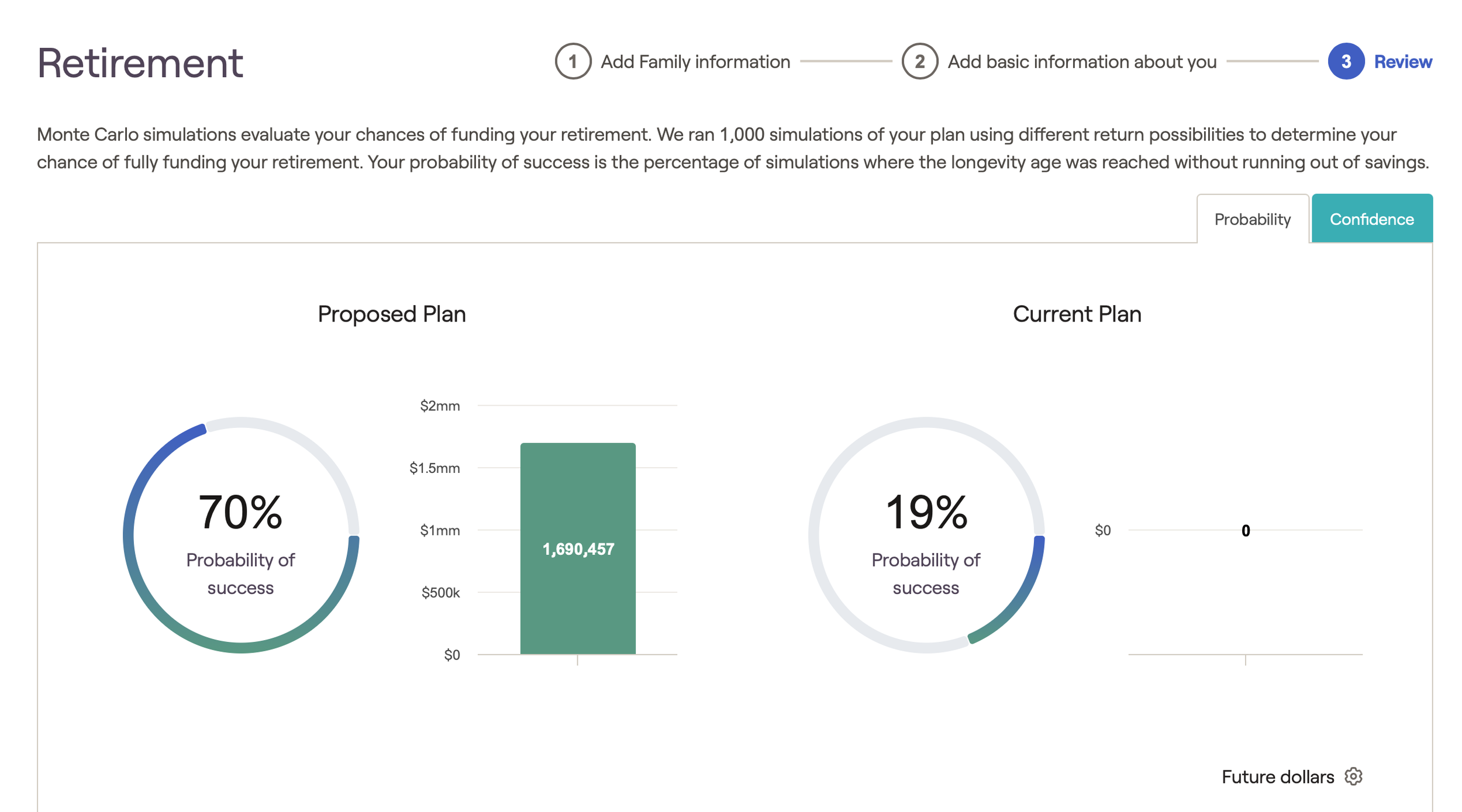Go to Add basic information about you
Image resolution: width=1462 pixels, height=812 pixels.
pos(1082,62)
